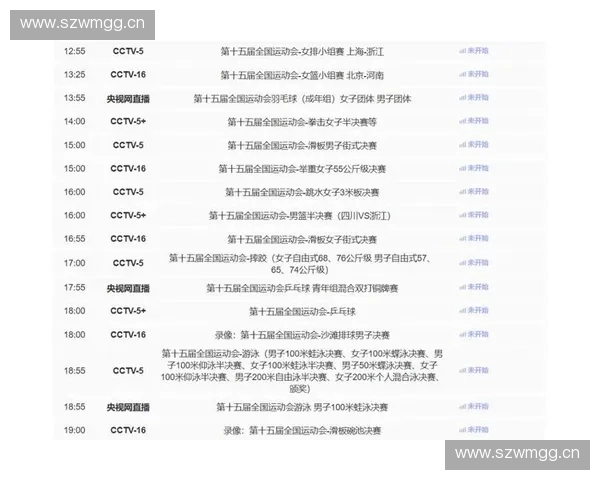Select program title 跳水女子3米板决赛
The image size is (600, 480).
pos(302,192)
